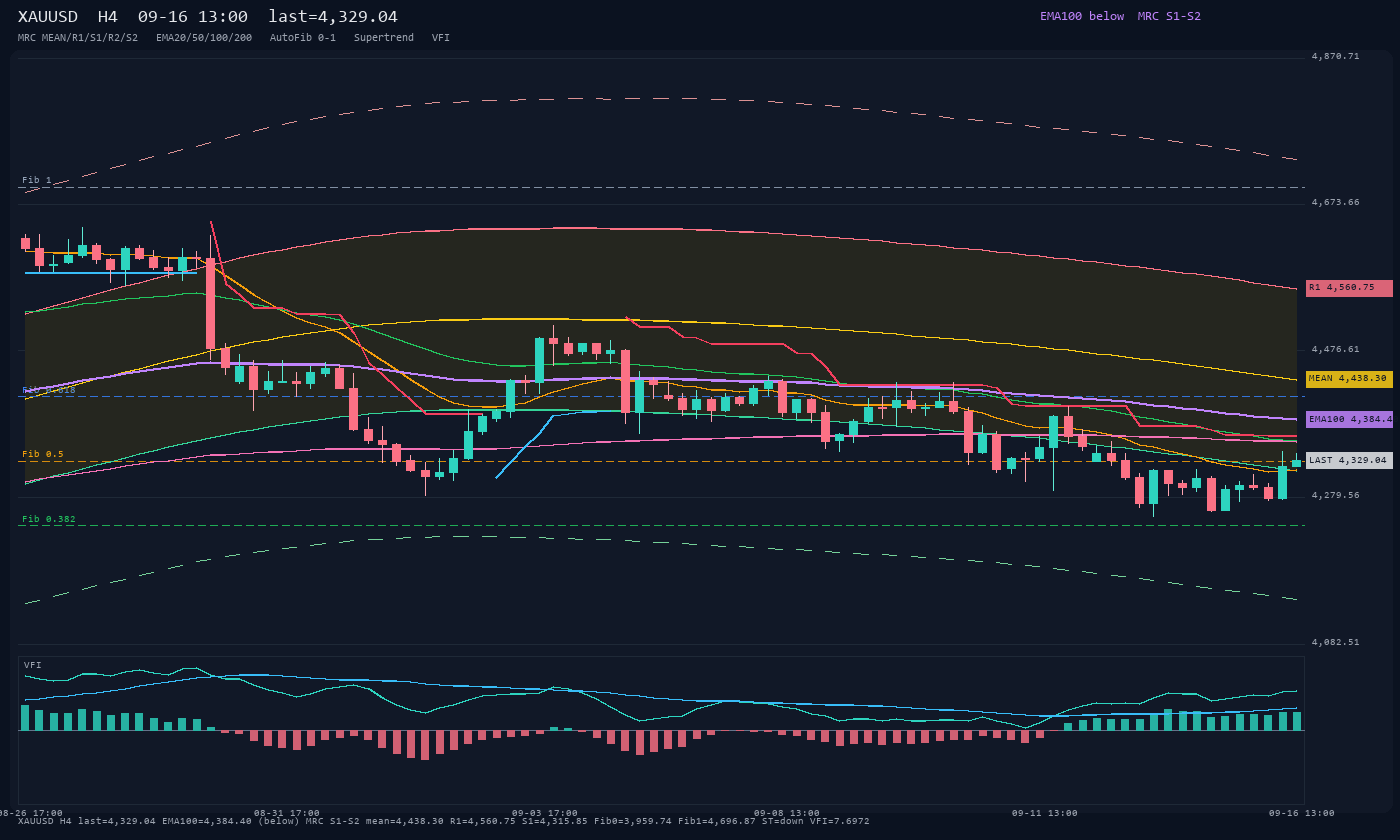Click the 4,082.51 price axis label
1400x840 pixels.
[1336, 642]
